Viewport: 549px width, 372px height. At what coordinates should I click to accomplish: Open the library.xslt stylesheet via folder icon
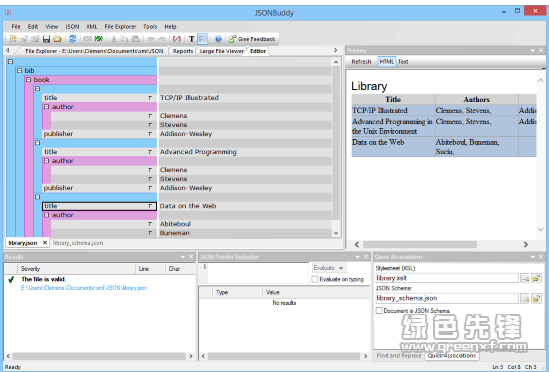[x=536, y=278]
